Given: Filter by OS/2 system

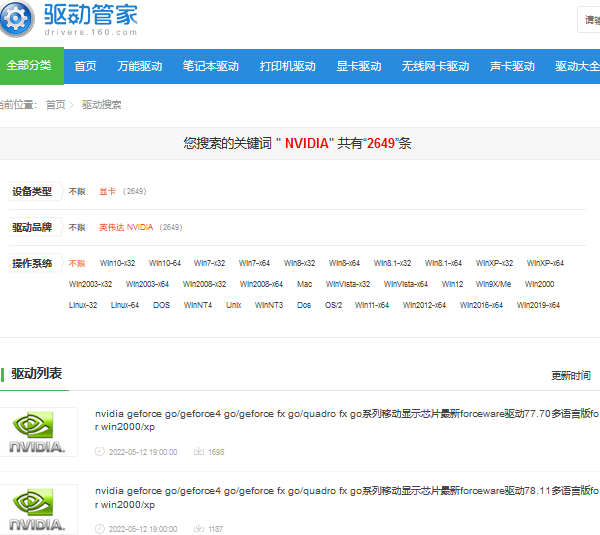Looking at the screenshot, I should 333,305.
